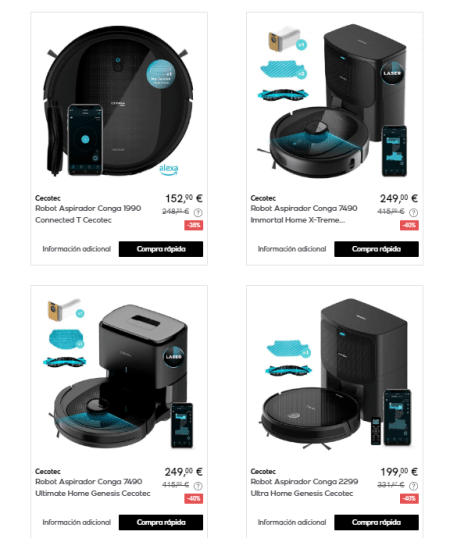Image resolution: width=475 pixels, height=542 pixels.
Task: Open Información adicional for Conga 7490 Immortal
Action: 292,249
